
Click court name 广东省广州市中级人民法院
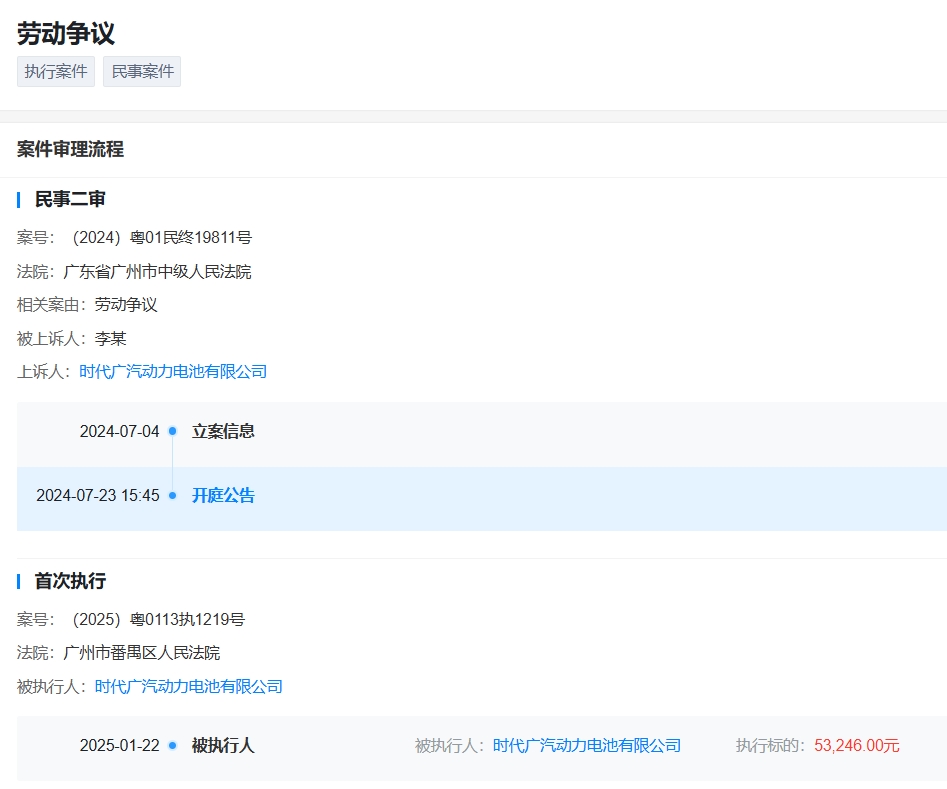pyautogui.click(x=157, y=272)
